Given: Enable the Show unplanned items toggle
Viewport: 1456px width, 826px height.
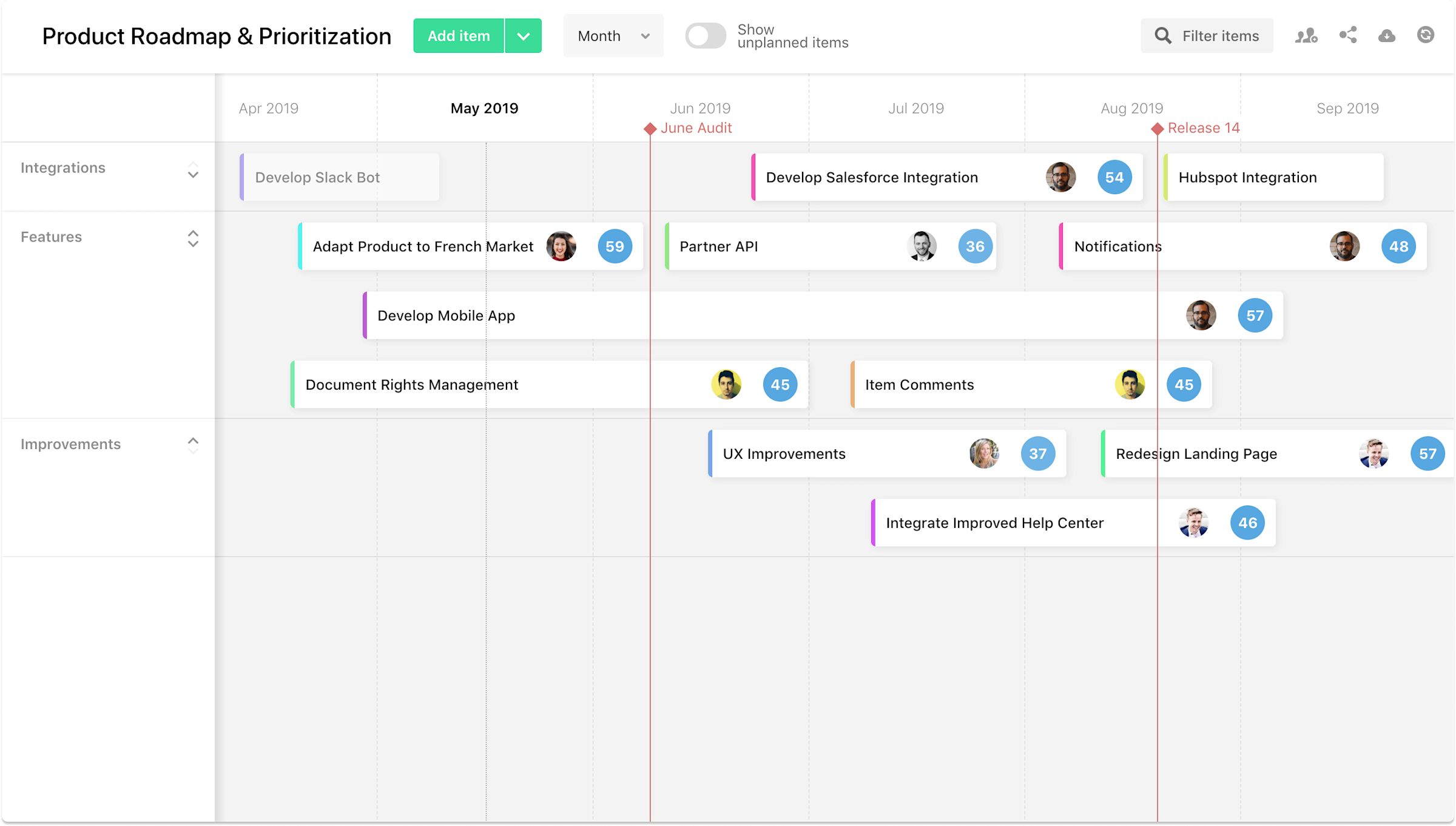Looking at the screenshot, I should click(705, 36).
